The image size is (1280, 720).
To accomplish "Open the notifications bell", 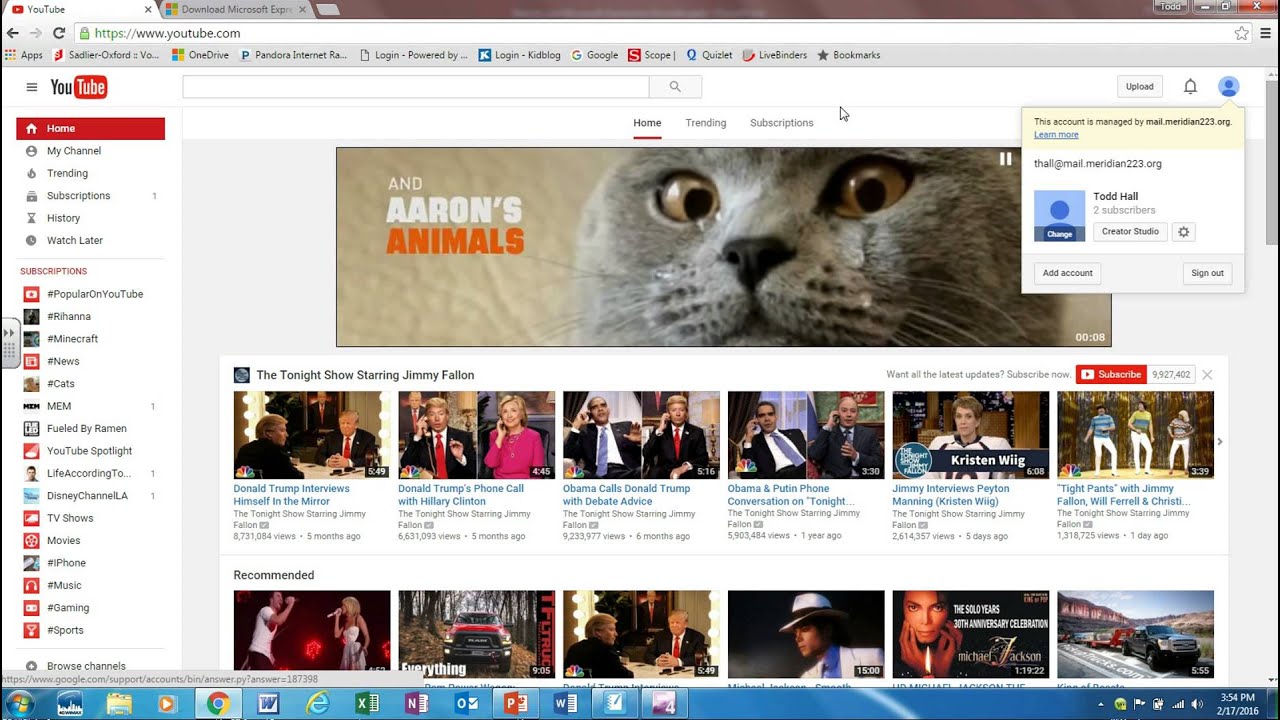I will tap(1190, 87).
